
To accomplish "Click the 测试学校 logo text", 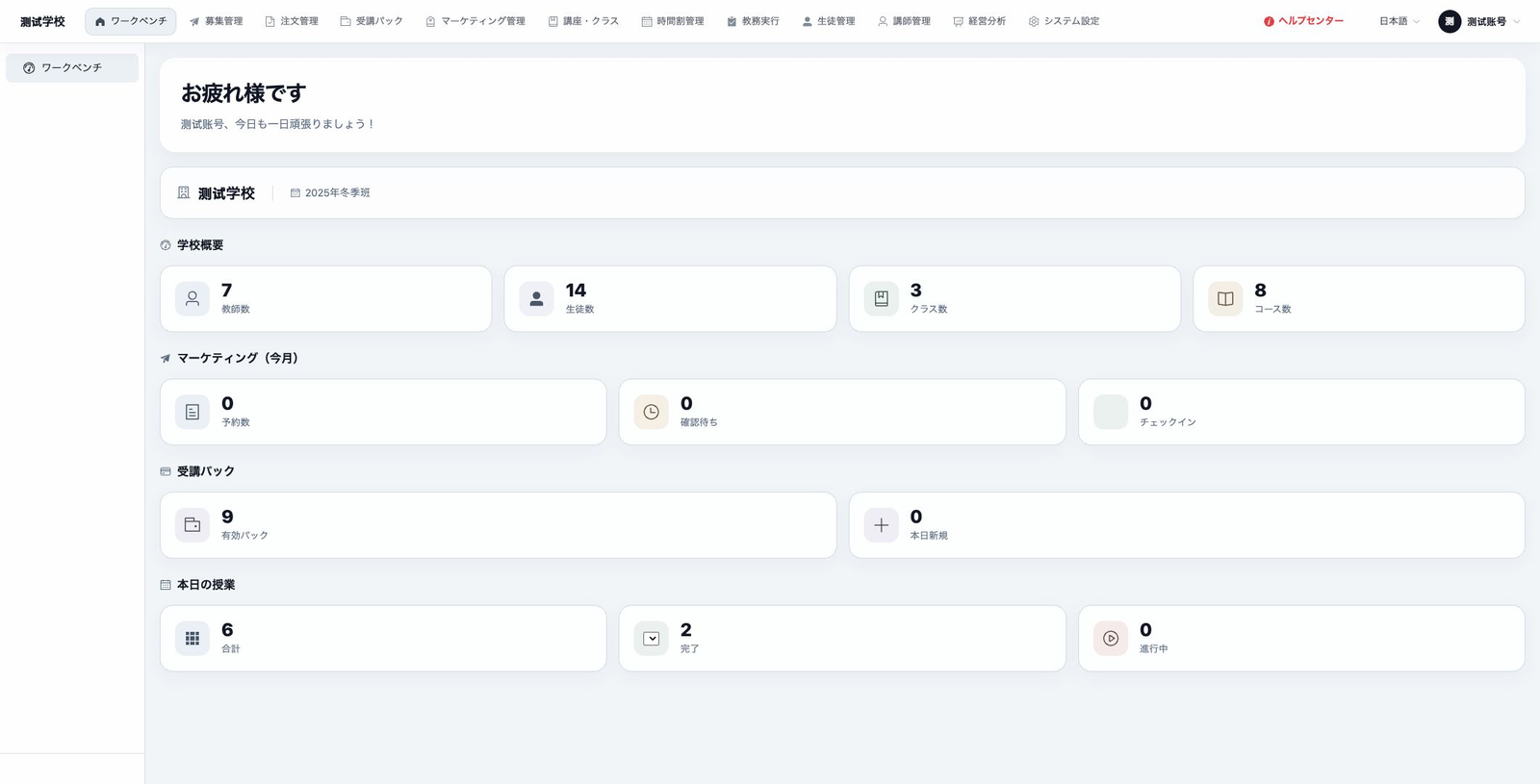I will 42,21.
